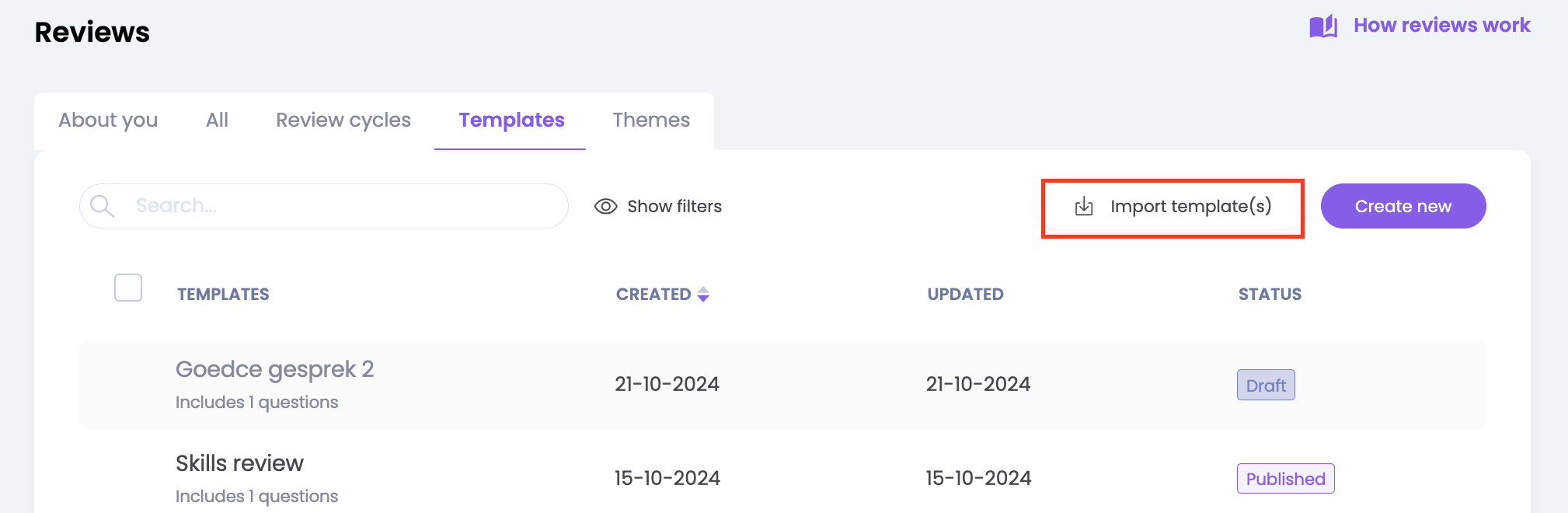Show filters by clicking its label
Viewport: 1568px width, 513px height.
click(x=674, y=206)
